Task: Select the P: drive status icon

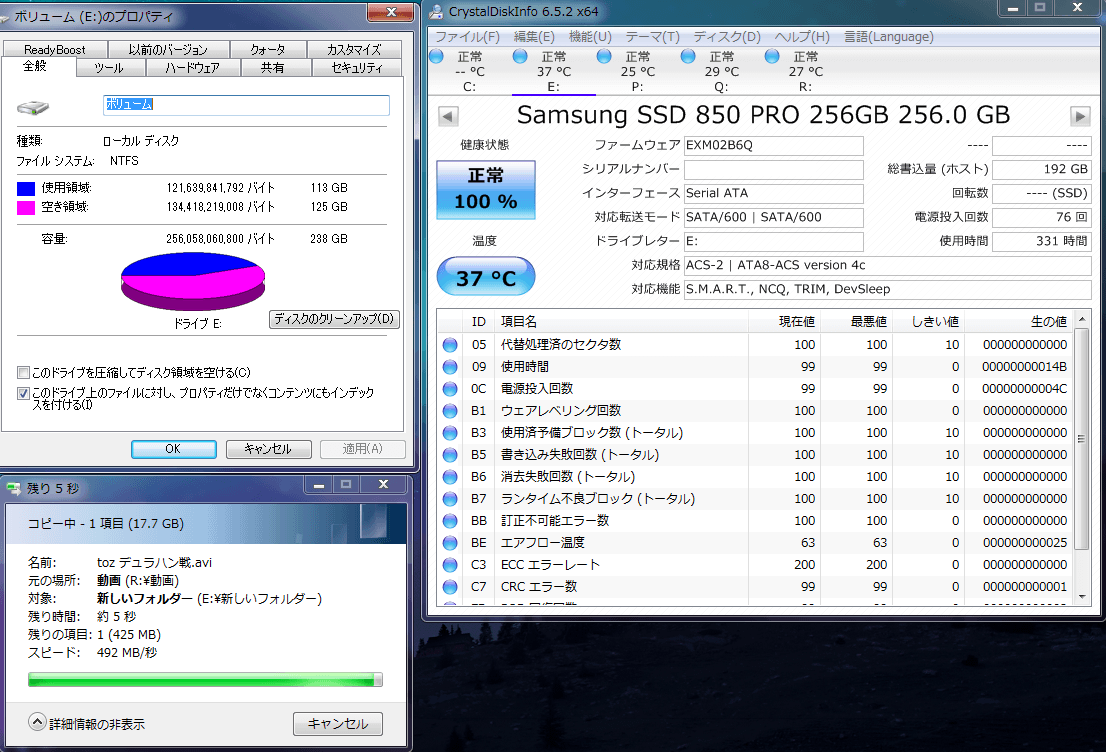Action: point(604,56)
